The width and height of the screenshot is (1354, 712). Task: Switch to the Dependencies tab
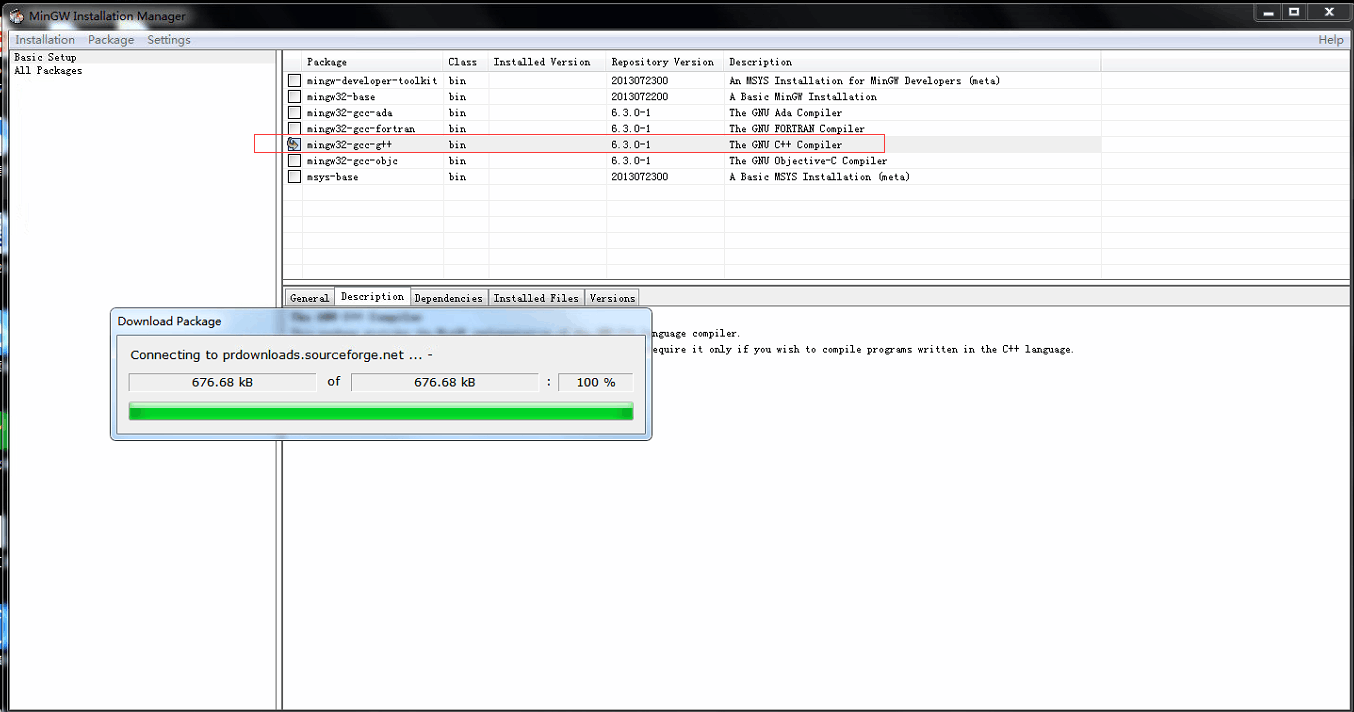point(448,298)
